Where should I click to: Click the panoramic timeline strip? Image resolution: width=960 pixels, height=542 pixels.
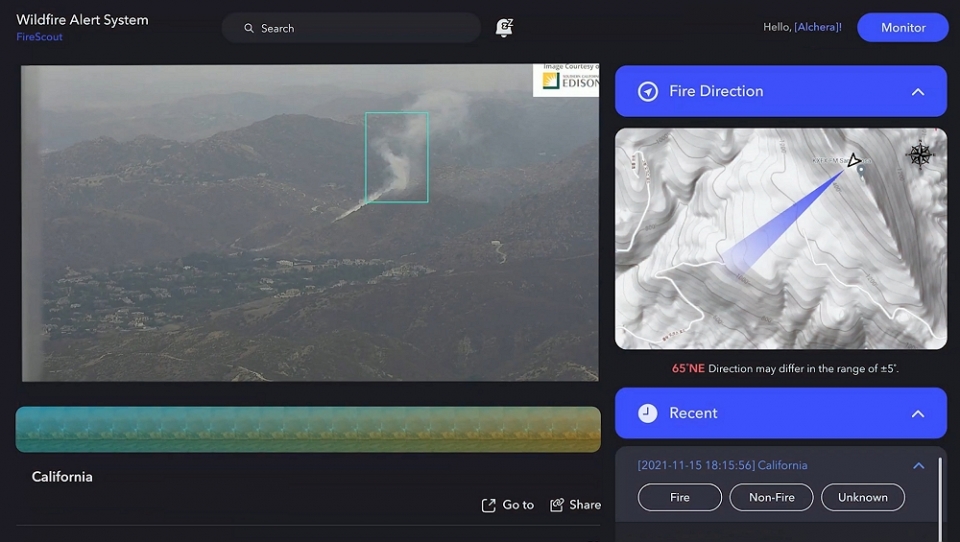point(308,429)
